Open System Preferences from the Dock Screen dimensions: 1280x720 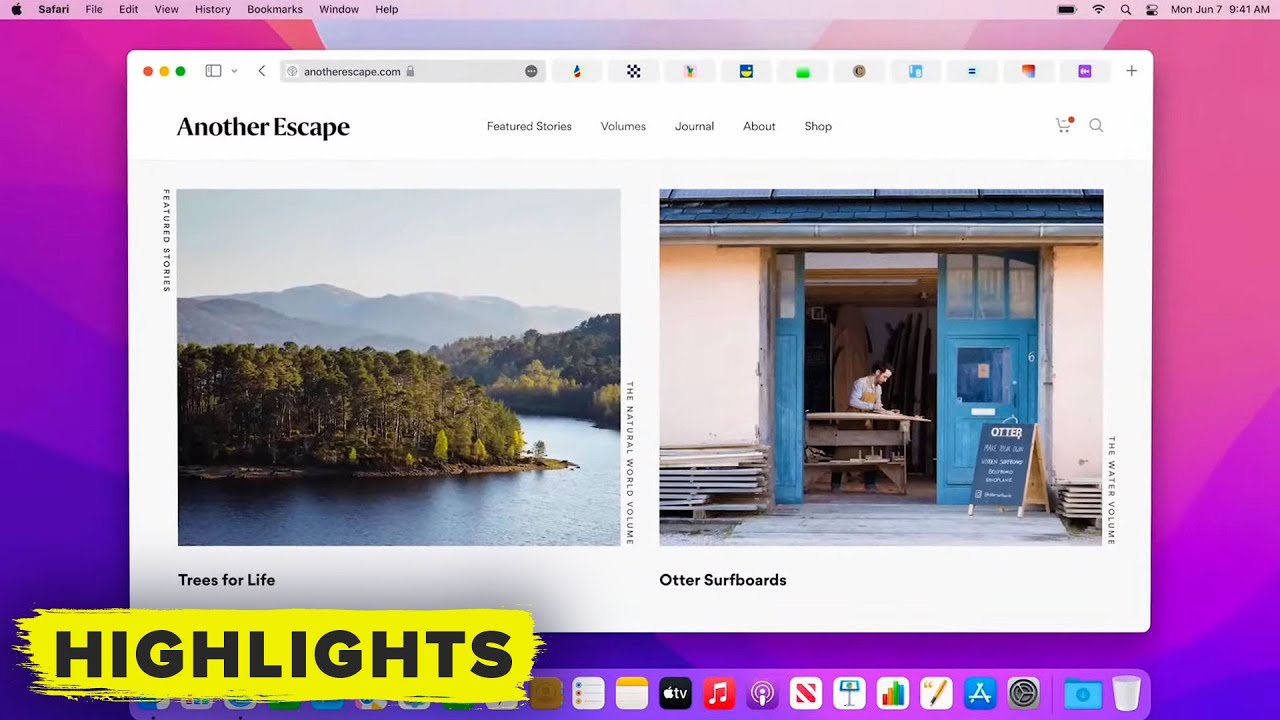tap(1024, 693)
